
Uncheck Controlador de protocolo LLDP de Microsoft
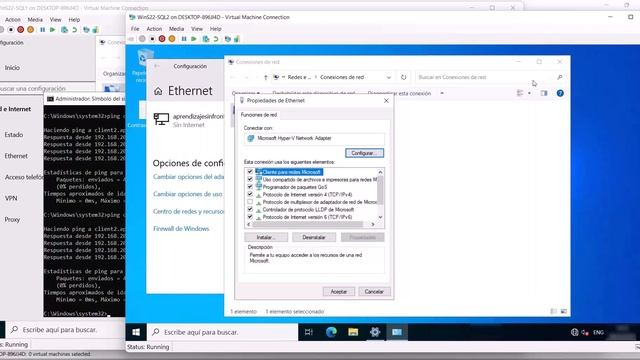250,209
